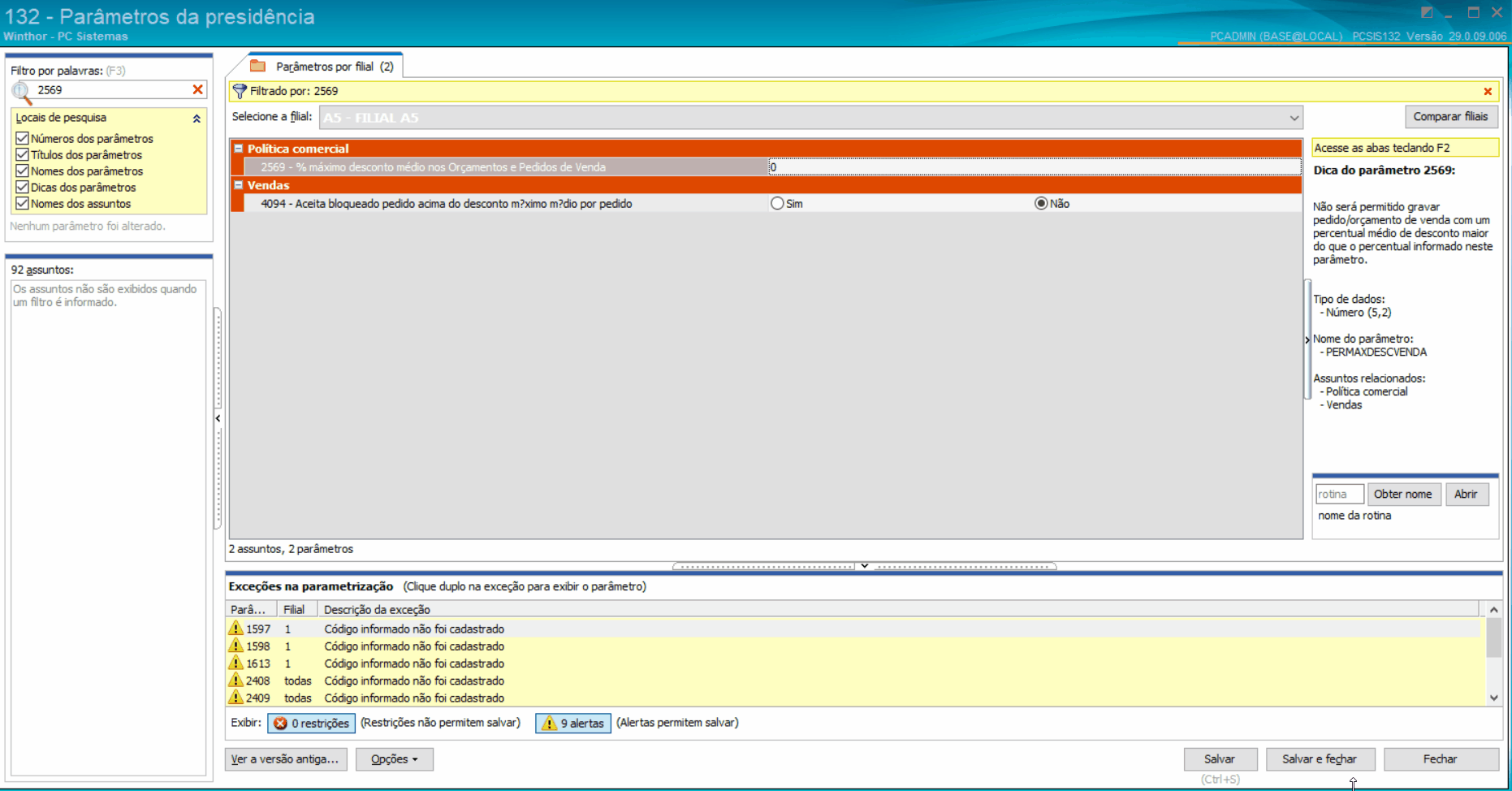Switch to 'Parâmetros por filial (2)' tab

[x=323, y=67]
